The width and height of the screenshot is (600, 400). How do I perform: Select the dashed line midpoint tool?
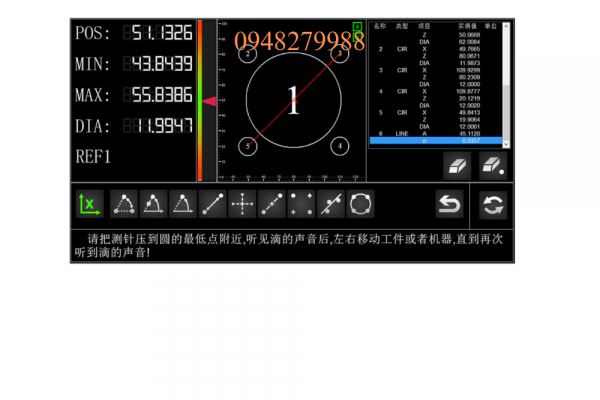(x=272, y=204)
